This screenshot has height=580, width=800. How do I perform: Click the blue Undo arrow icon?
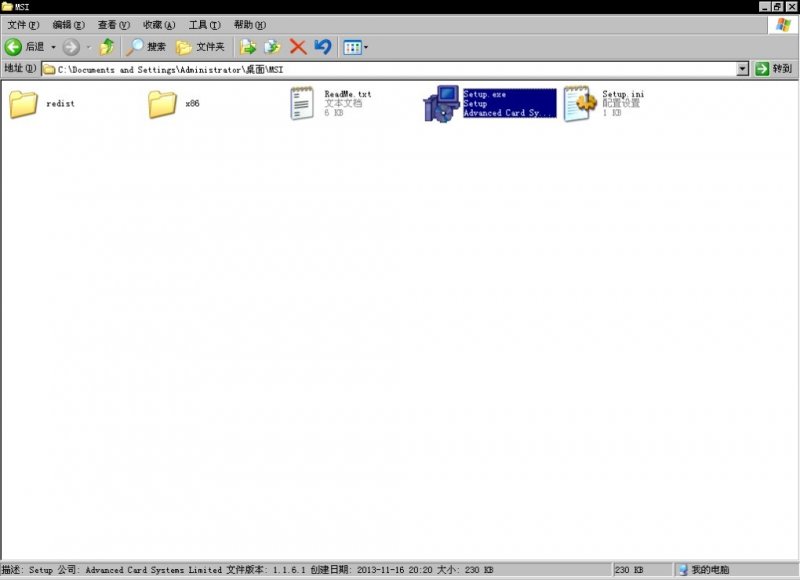(323, 47)
